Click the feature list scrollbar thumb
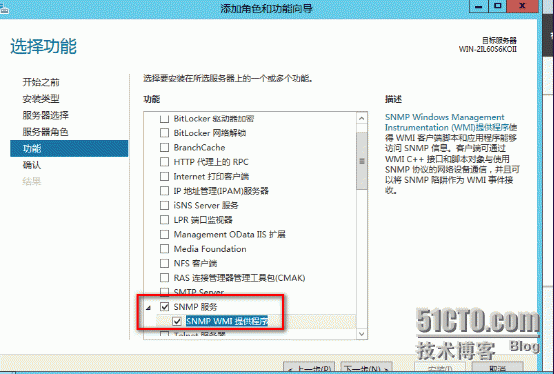 point(362,161)
